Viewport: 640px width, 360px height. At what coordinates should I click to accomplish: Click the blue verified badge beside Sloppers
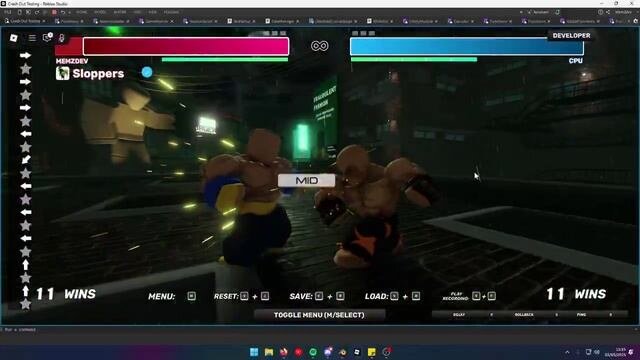click(x=147, y=72)
